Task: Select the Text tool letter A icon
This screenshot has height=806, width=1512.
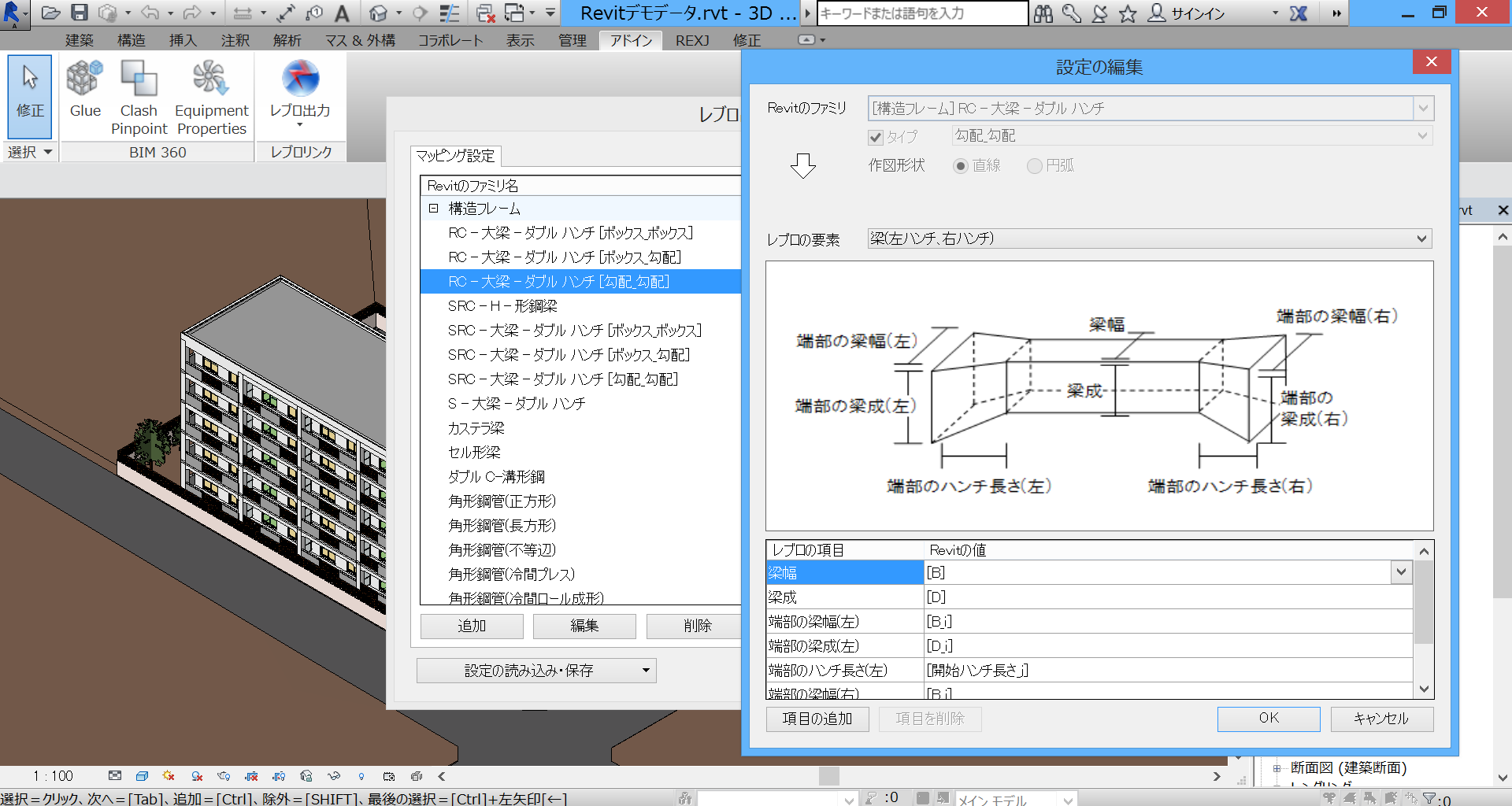Action: 342,13
